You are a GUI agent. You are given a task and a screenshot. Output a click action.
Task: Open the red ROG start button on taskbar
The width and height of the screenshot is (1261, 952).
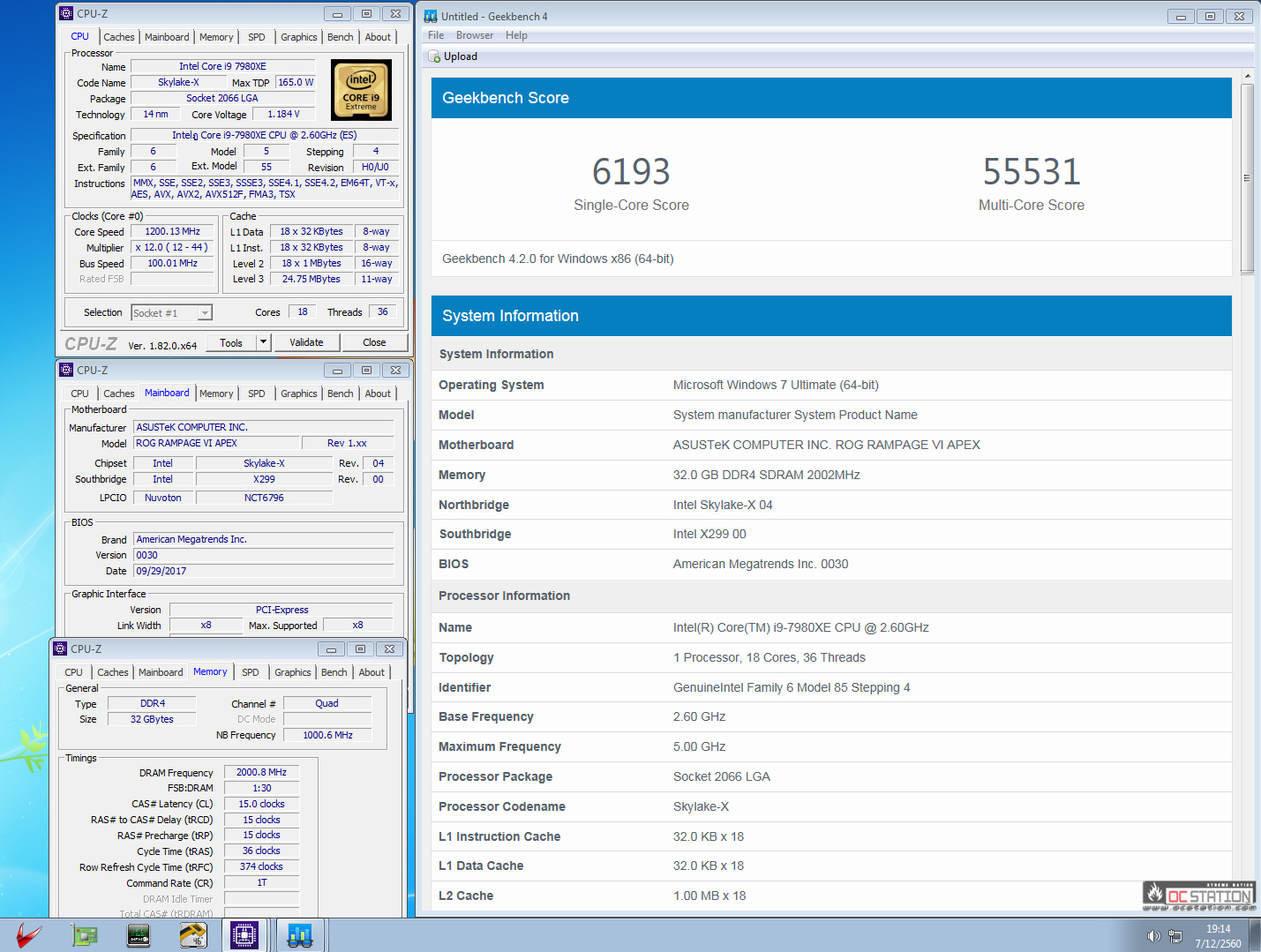point(28,935)
